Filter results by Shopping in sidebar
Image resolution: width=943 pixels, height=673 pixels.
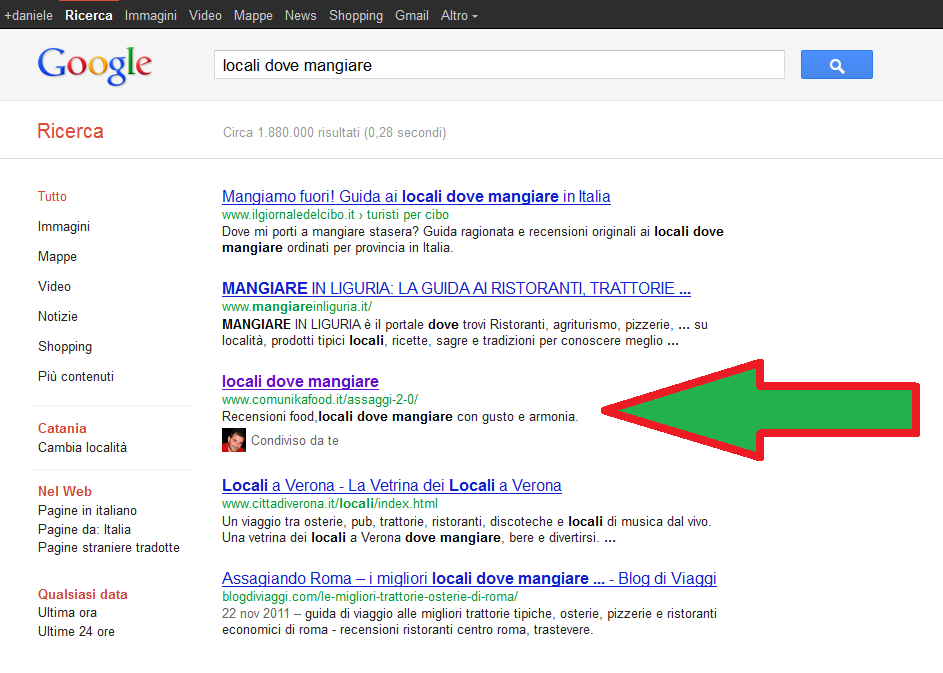(x=65, y=347)
